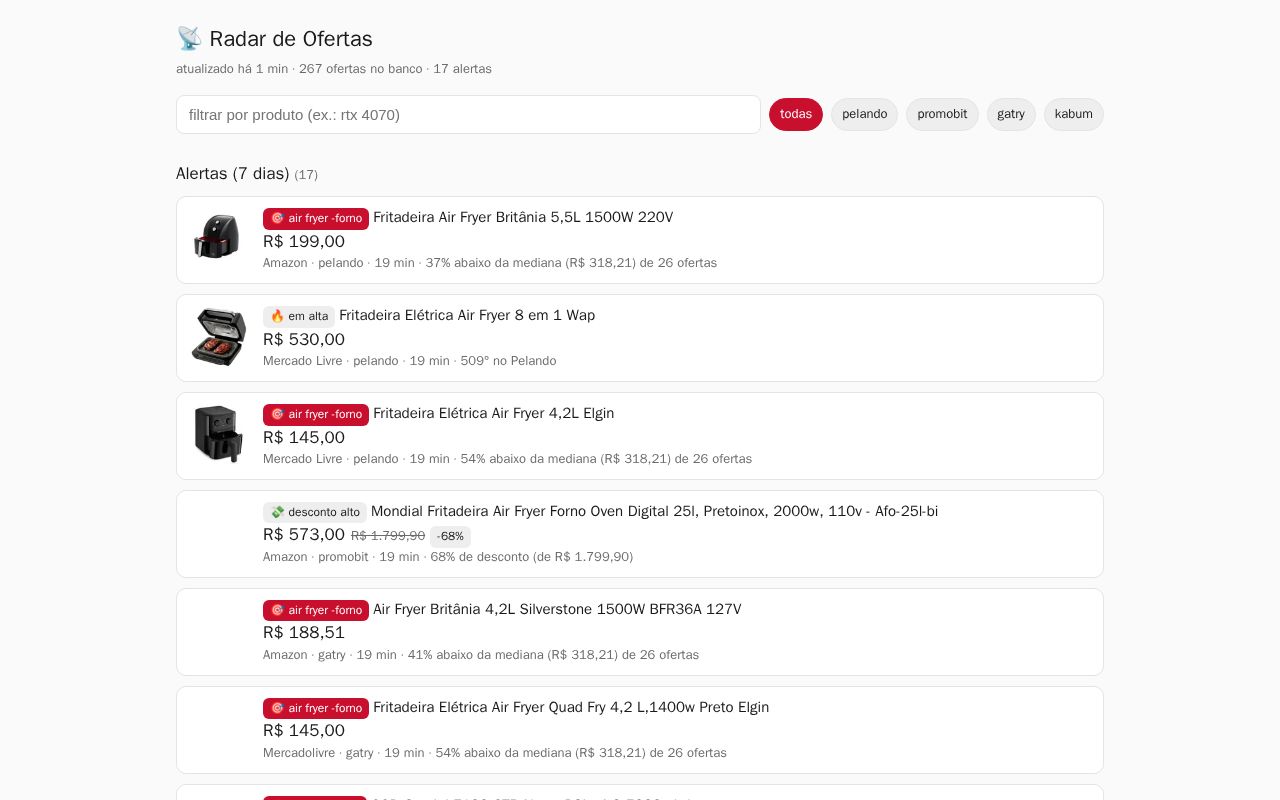
Task: Click the "509° no Pelando" details line
Action: [x=409, y=361]
